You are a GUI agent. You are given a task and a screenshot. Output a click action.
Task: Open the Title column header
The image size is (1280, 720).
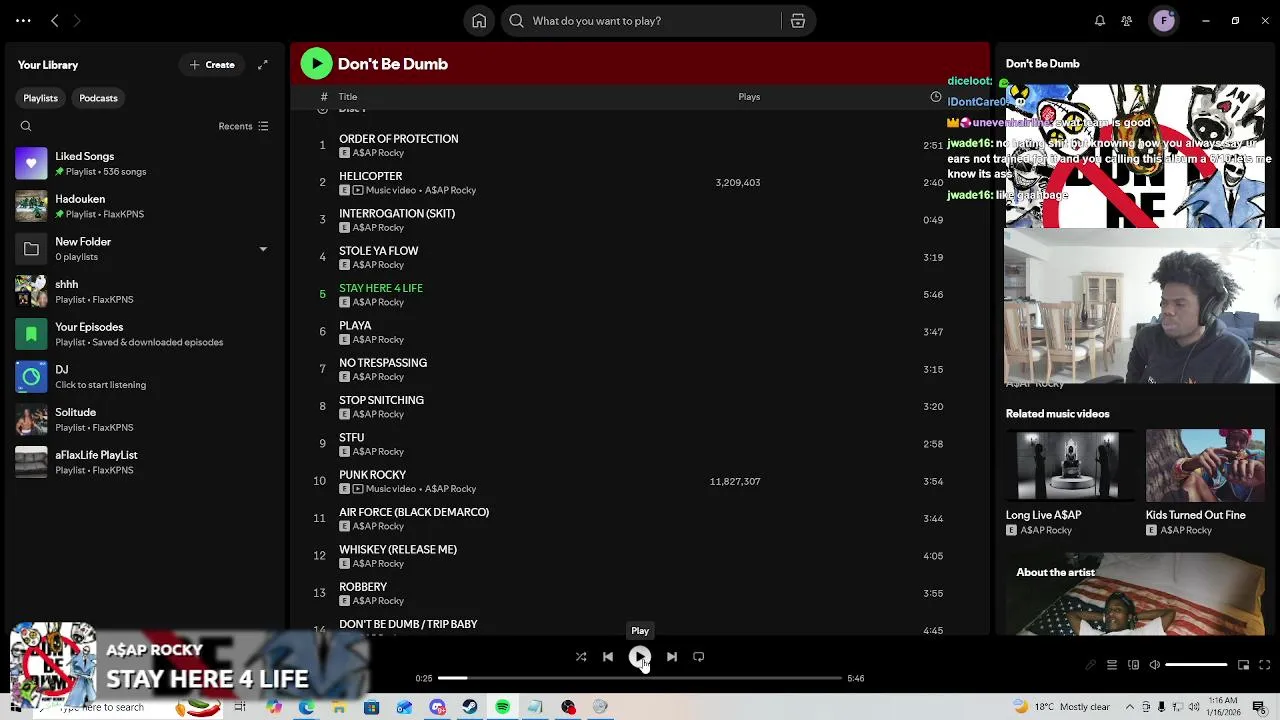click(348, 97)
